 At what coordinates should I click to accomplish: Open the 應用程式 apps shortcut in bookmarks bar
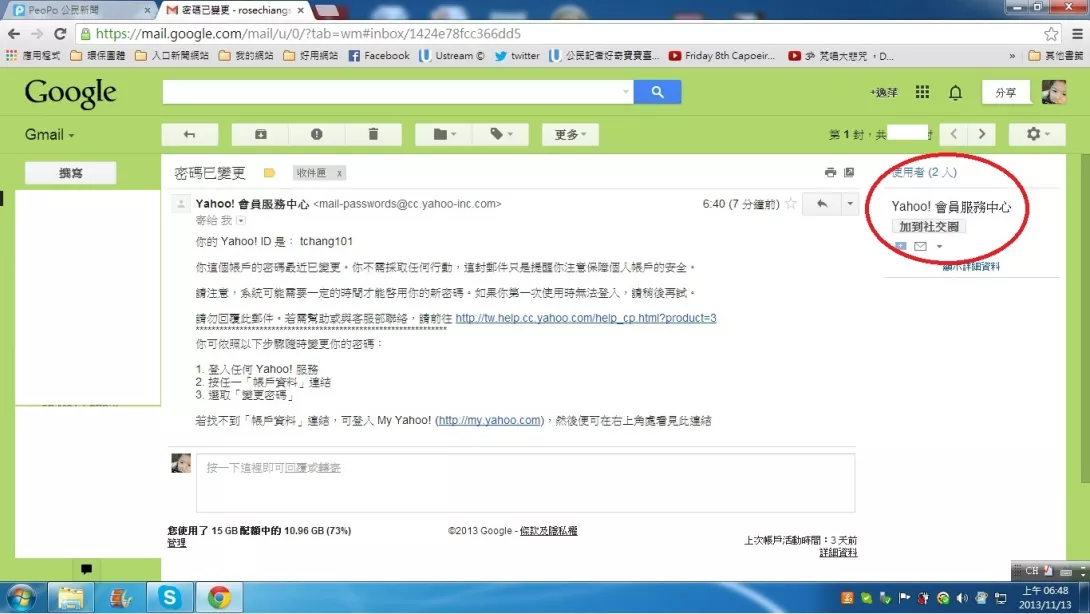(33, 56)
